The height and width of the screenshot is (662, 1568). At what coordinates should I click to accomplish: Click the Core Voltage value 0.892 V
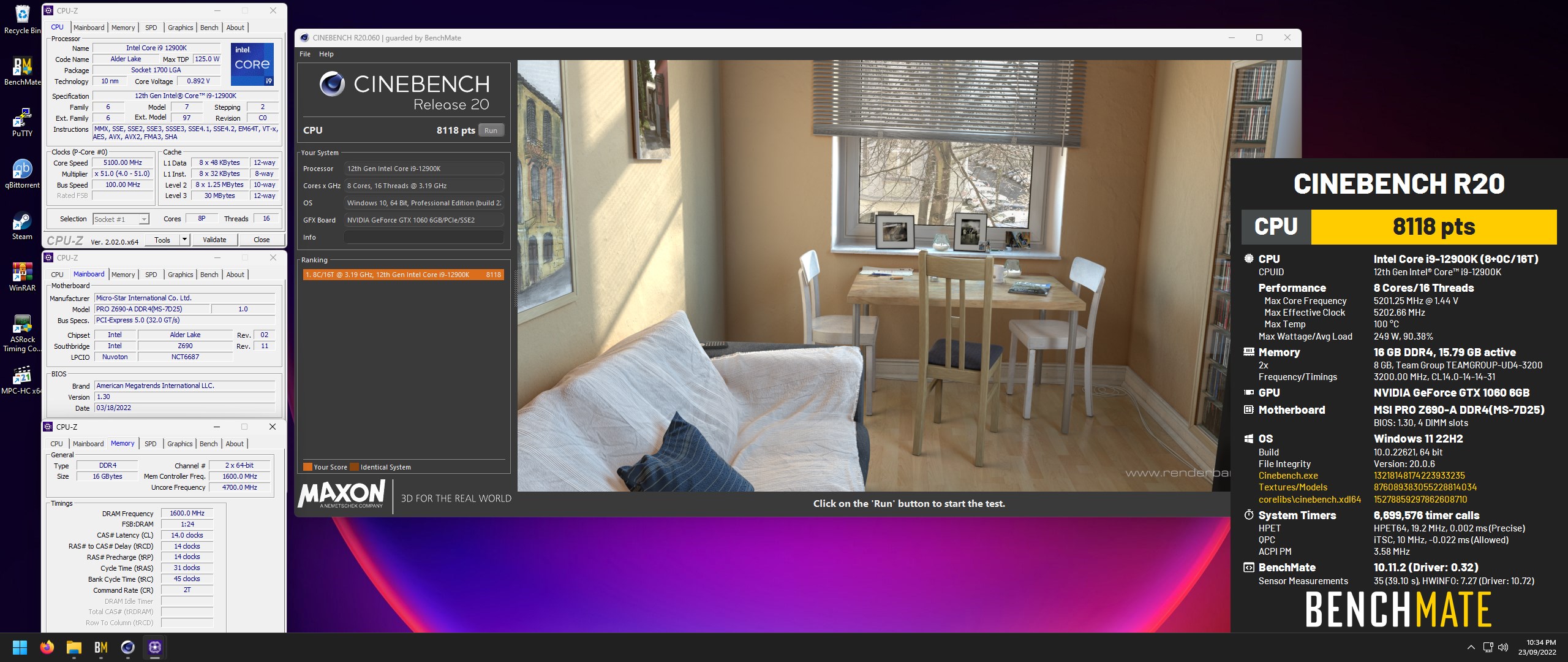point(198,81)
